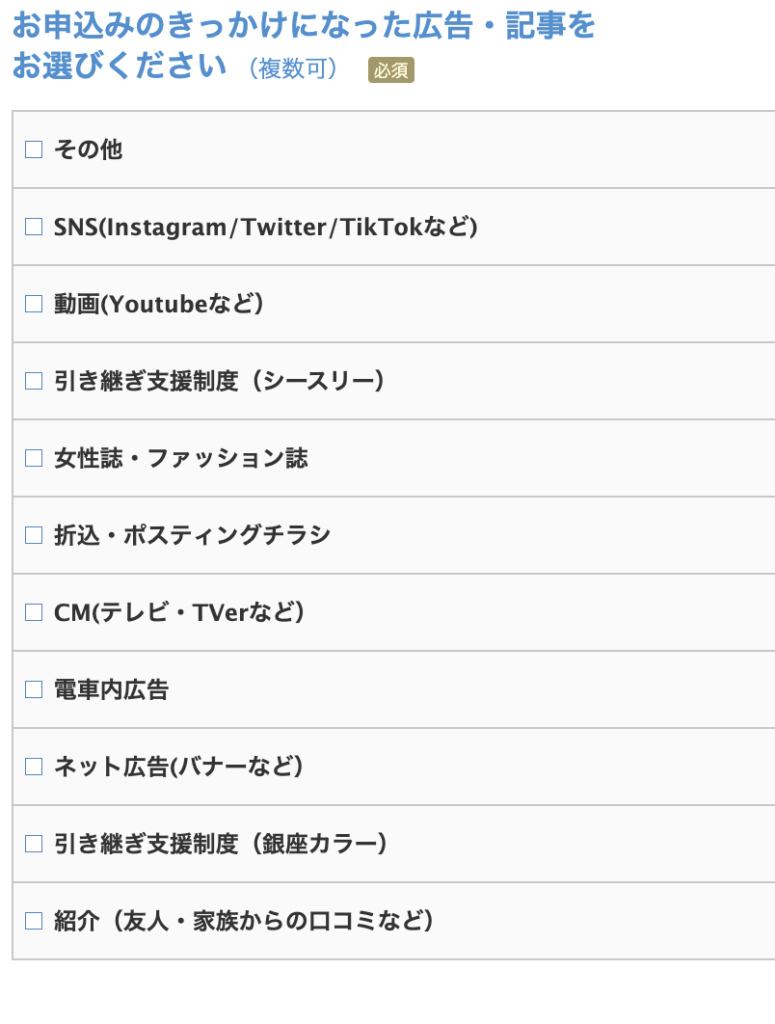Check the CM(テレビ・TVerなど) checkbox
Screen dimensions: 775x1024
click(x=34, y=612)
